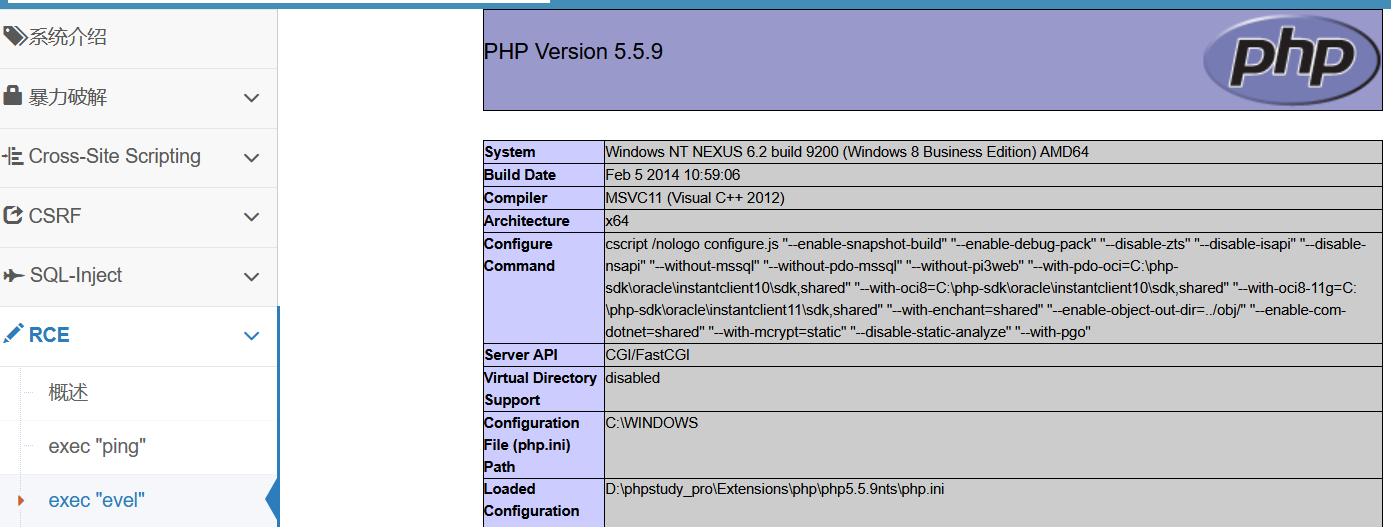Expand the 暴力破解 menu chevron
Screen dimensions: 1391x527
(251, 98)
